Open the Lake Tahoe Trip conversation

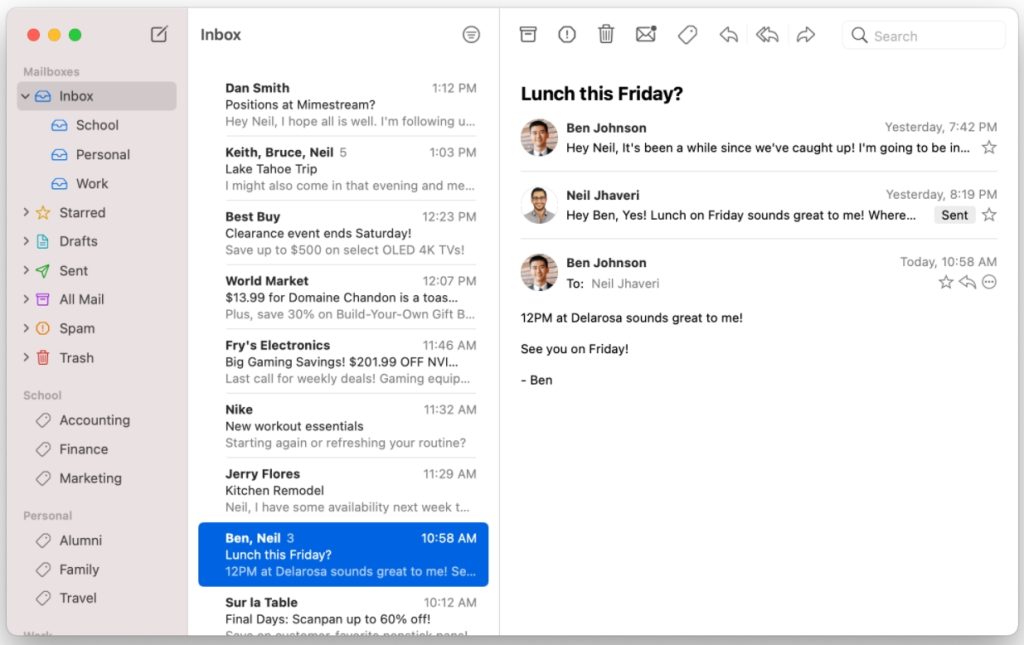[344, 168]
